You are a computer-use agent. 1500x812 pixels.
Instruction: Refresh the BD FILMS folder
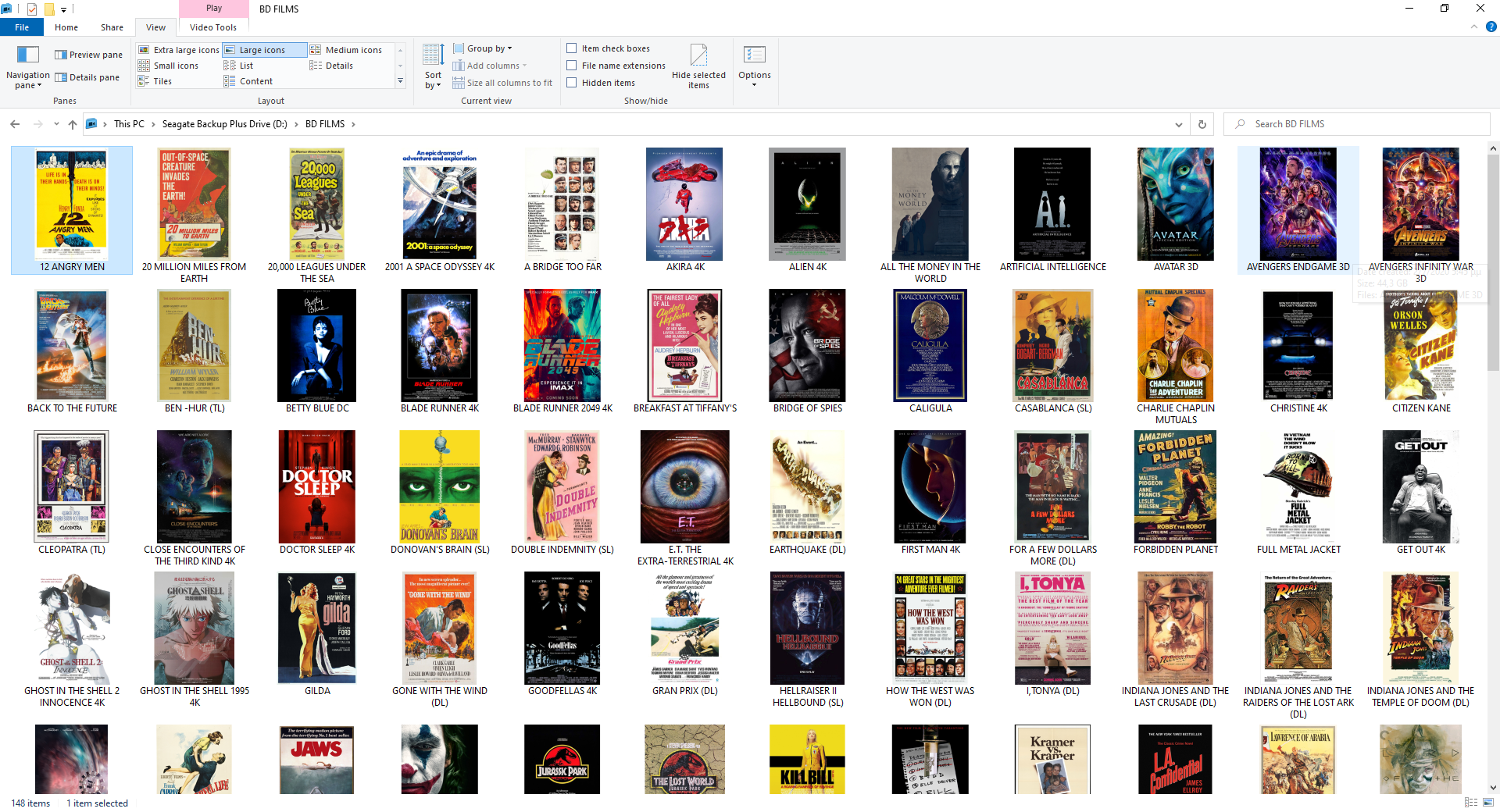click(1202, 124)
